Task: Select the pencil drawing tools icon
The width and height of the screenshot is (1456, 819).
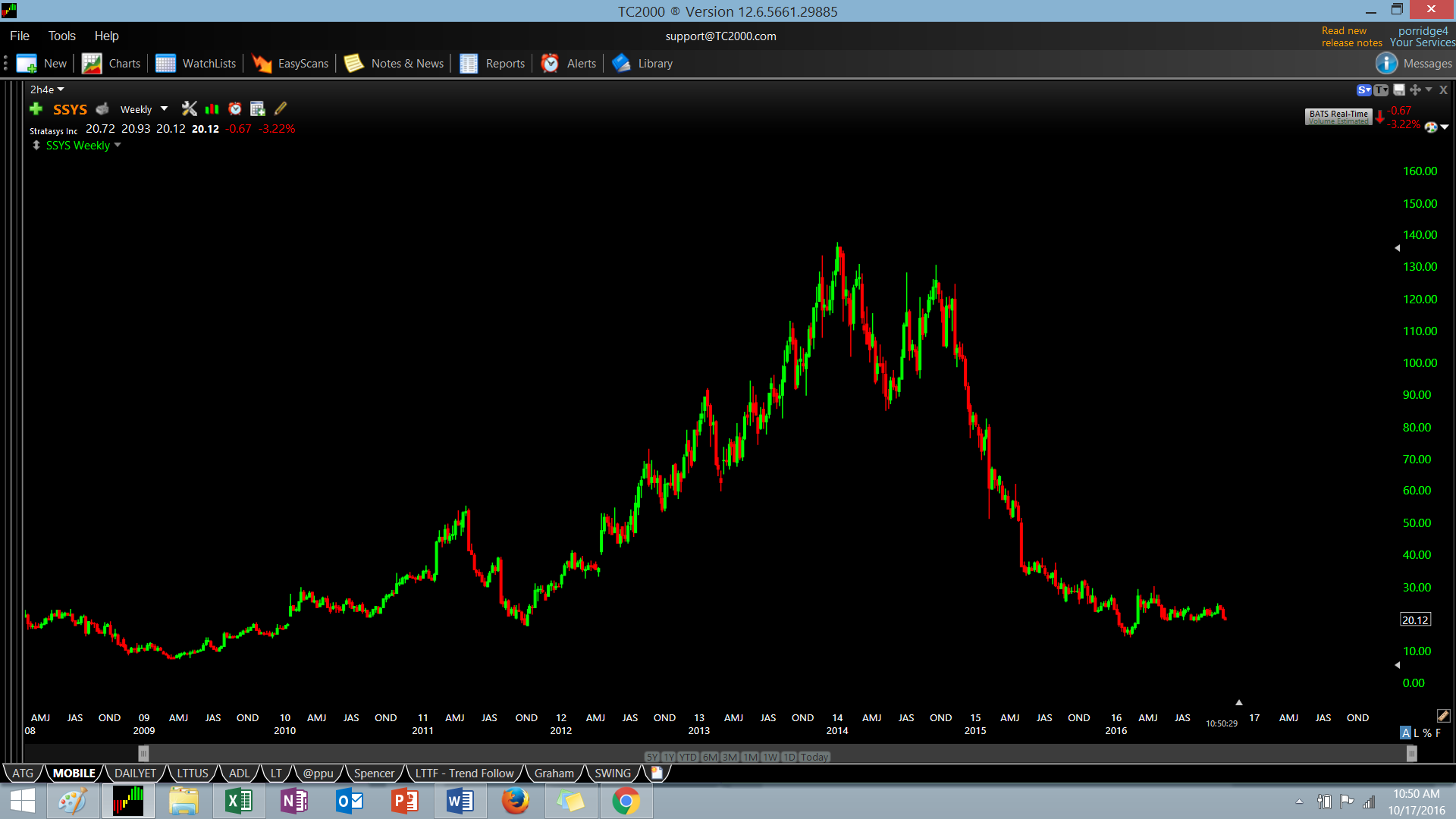Action: (x=281, y=109)
